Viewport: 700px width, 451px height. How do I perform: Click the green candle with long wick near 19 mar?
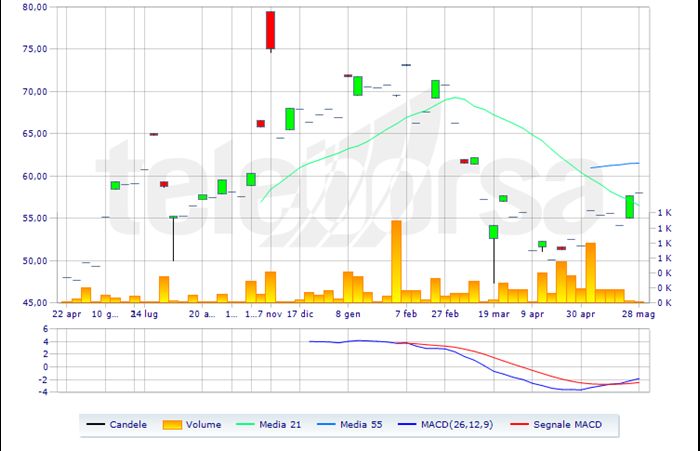[493, 232]
